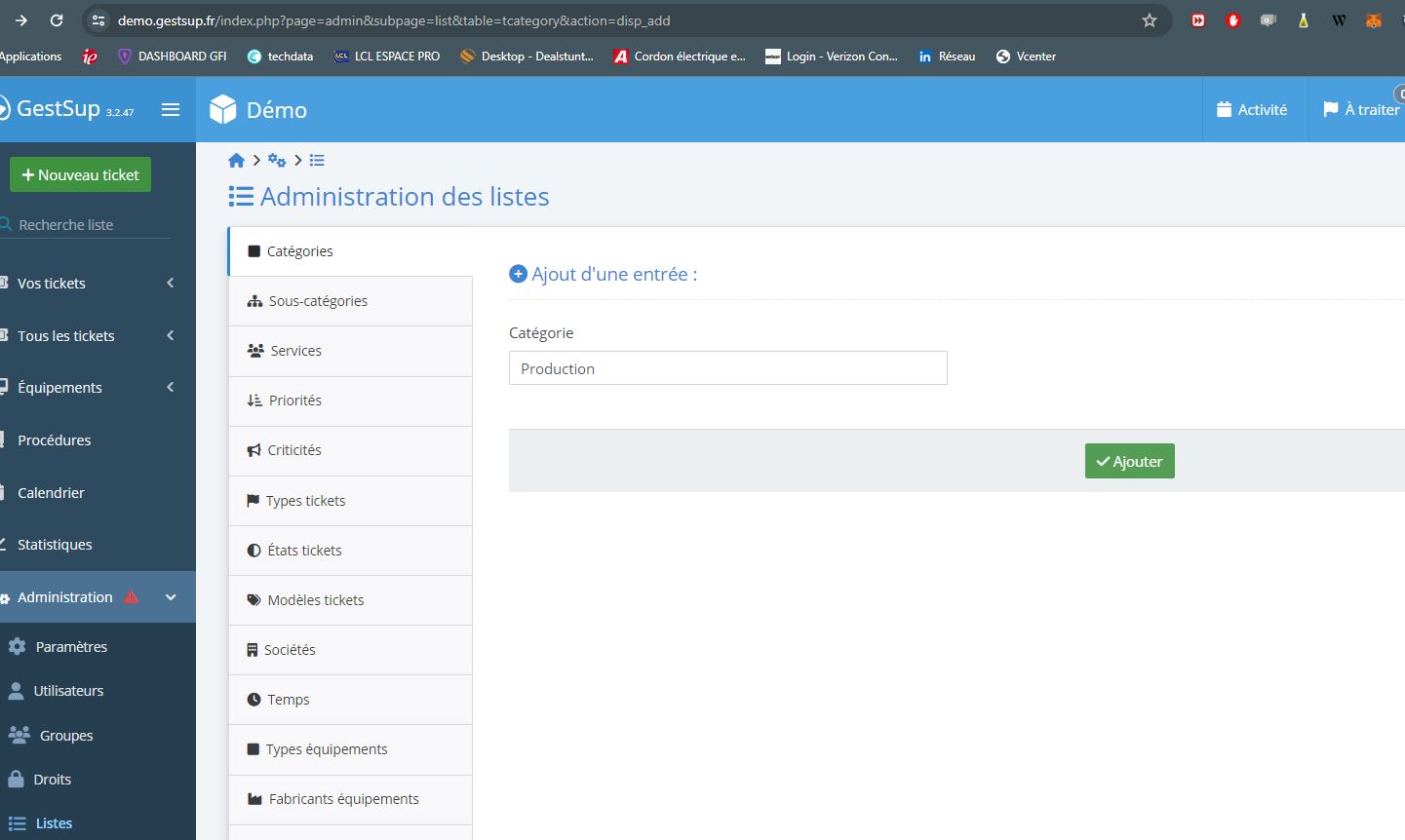This screenshot has width=1405, height=840.
Task: Open the DASHBOARD GFI bookmark
Action: point(172,57)
